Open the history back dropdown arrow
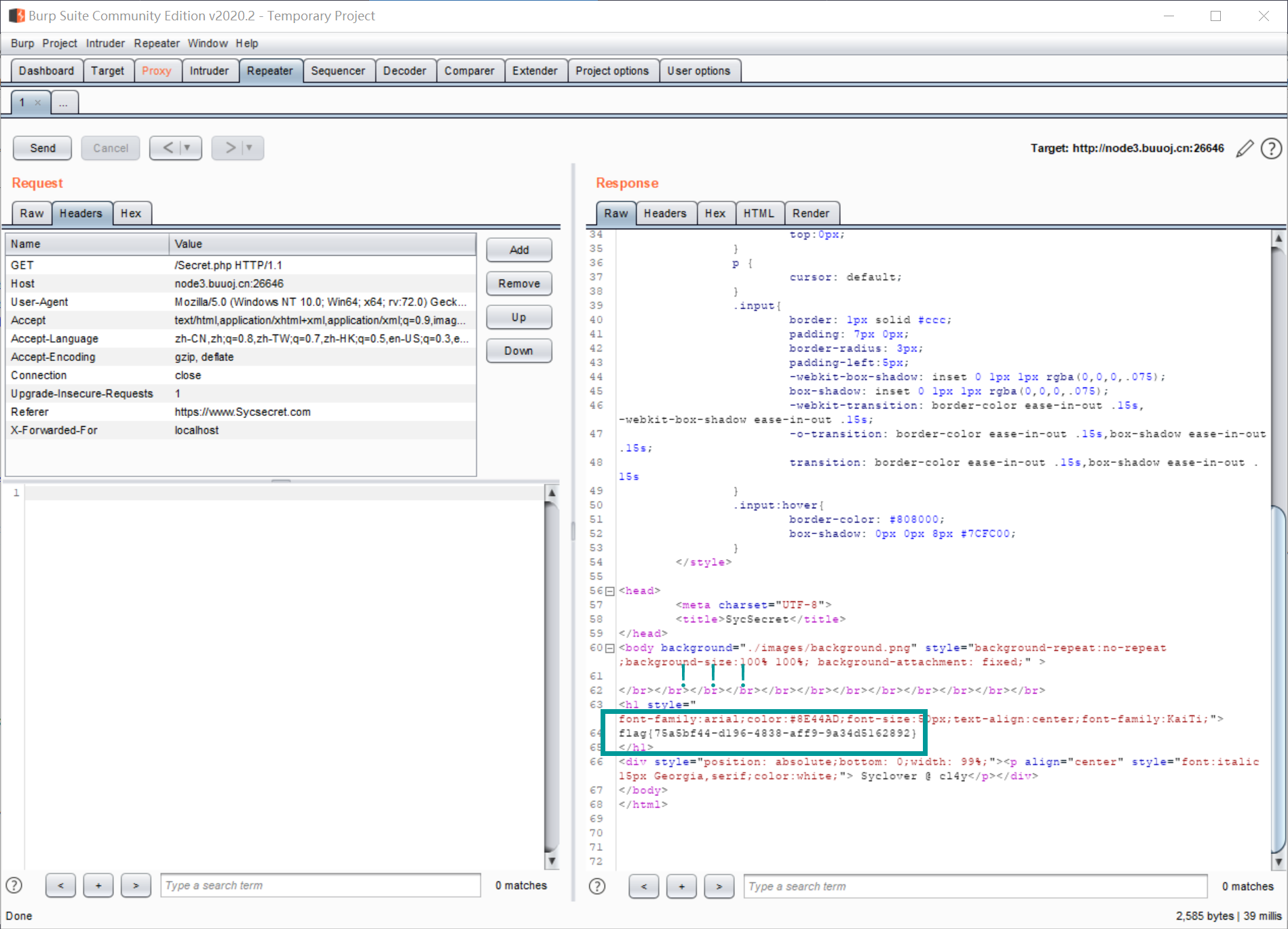This screenshot has height=929, width=1288. 187,148
